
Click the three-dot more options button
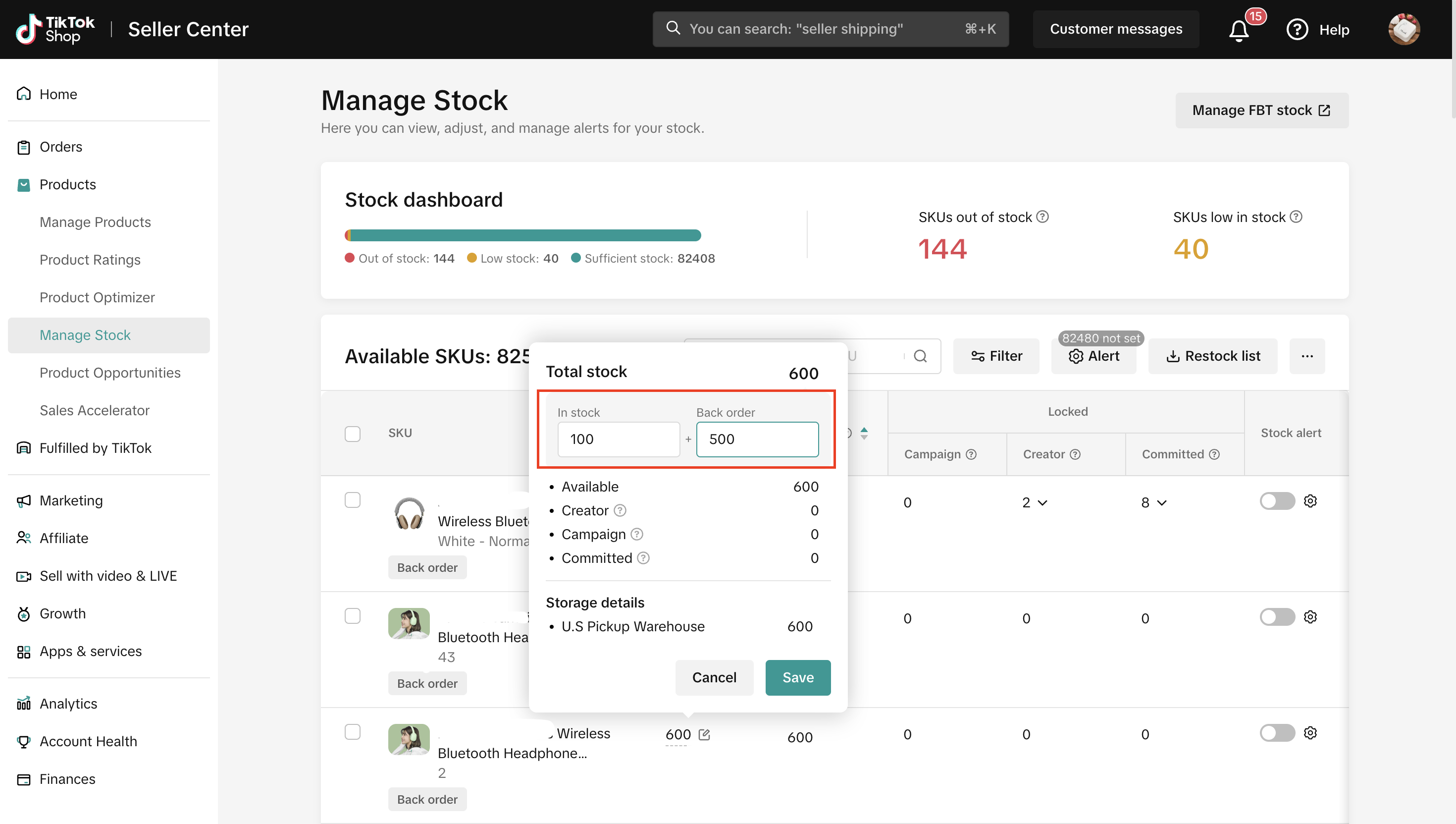tap(1306, 356)
